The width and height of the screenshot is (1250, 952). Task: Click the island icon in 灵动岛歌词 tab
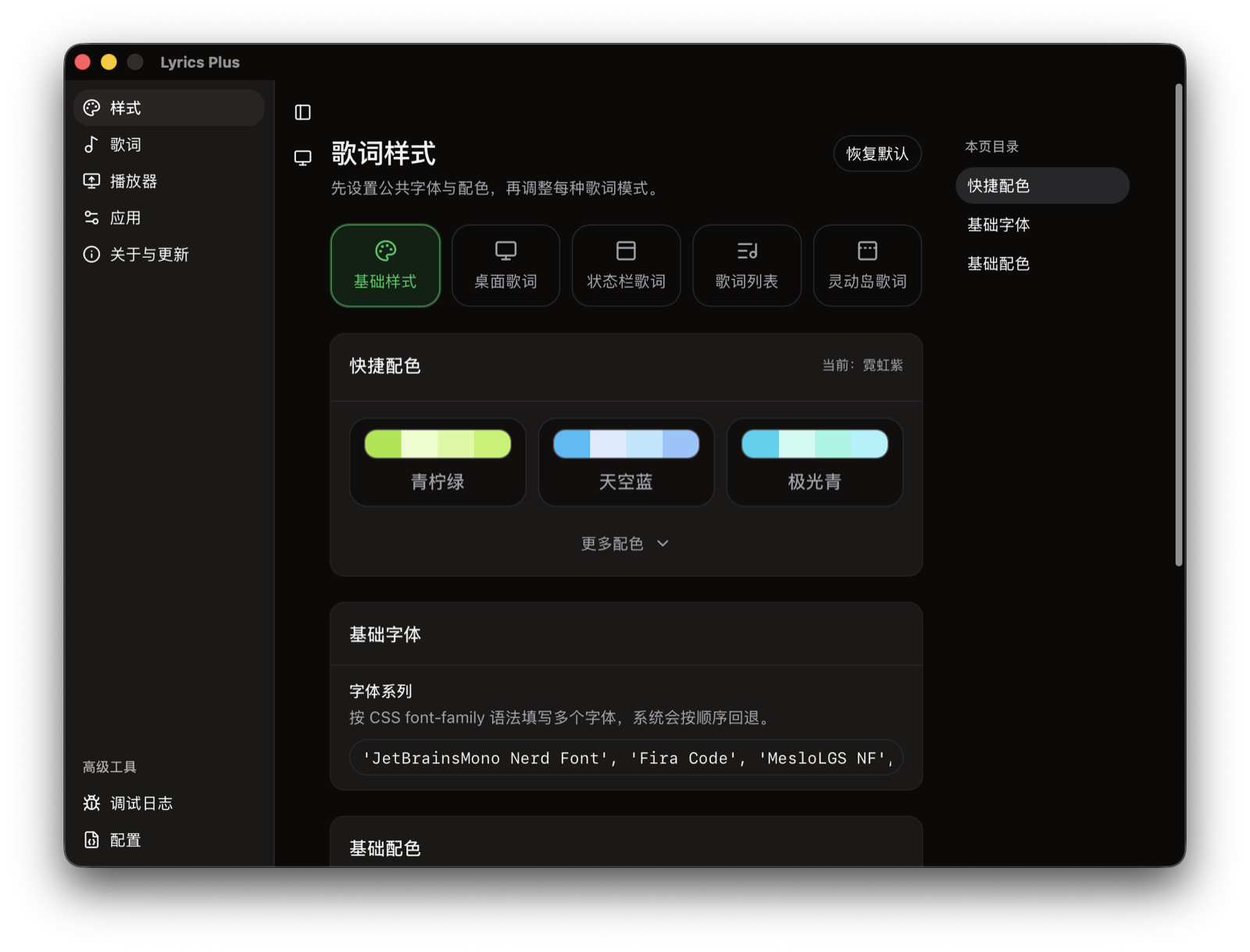click(x=867, y=251)
